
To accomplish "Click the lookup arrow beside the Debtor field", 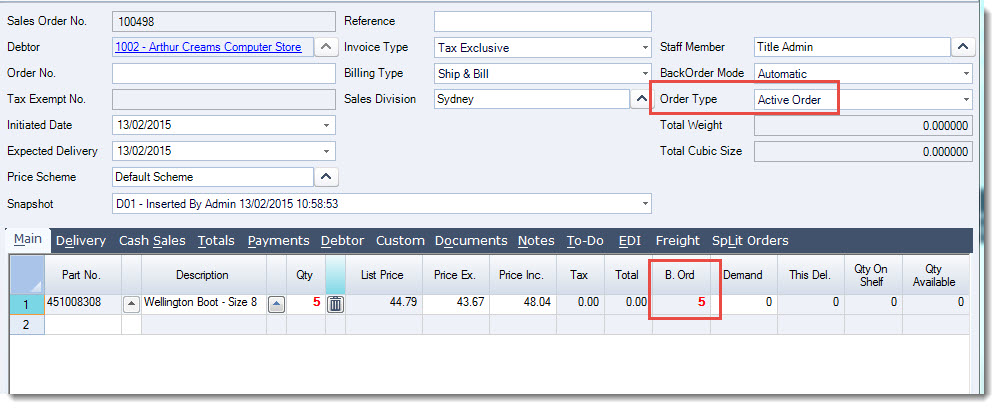I will coord(327,47).
